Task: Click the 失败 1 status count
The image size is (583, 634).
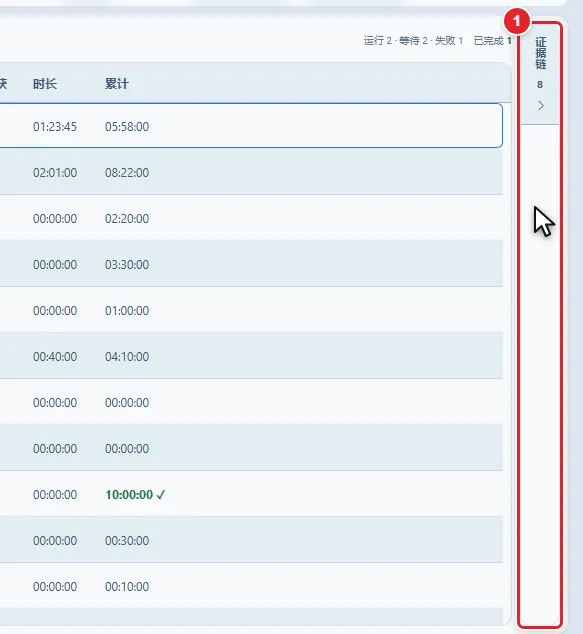Action: 449,41
